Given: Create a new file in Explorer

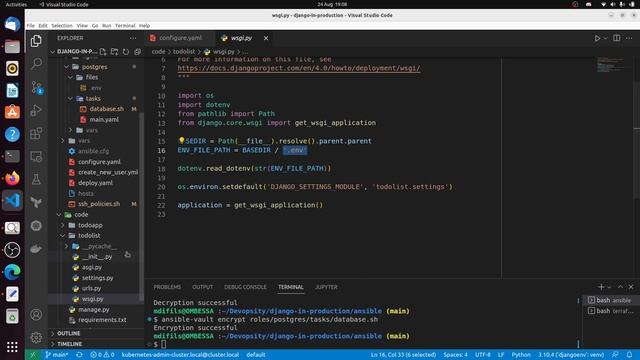Looking at the screenshot, I should tap(103, 51).
